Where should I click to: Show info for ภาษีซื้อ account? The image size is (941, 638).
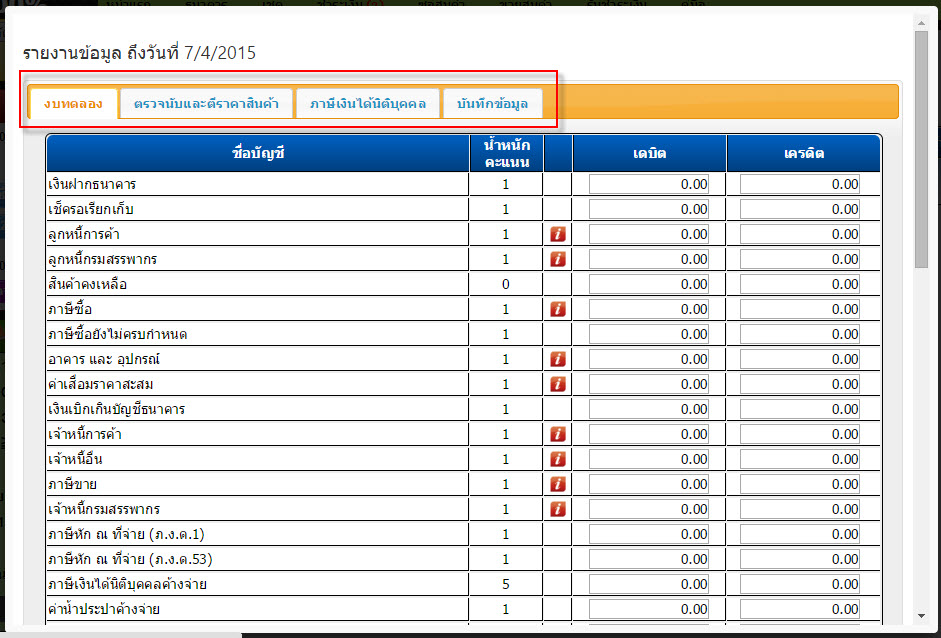pos(558,309)
